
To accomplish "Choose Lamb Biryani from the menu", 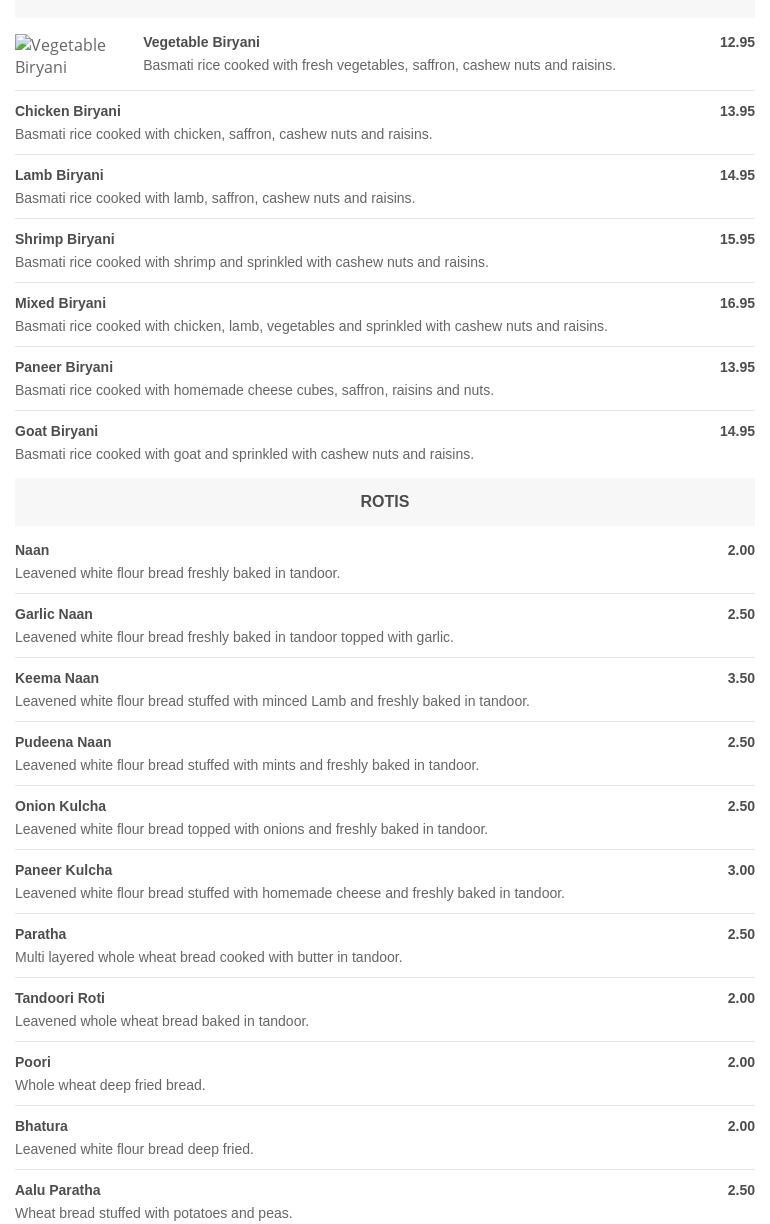I will (x=59, y=175).
